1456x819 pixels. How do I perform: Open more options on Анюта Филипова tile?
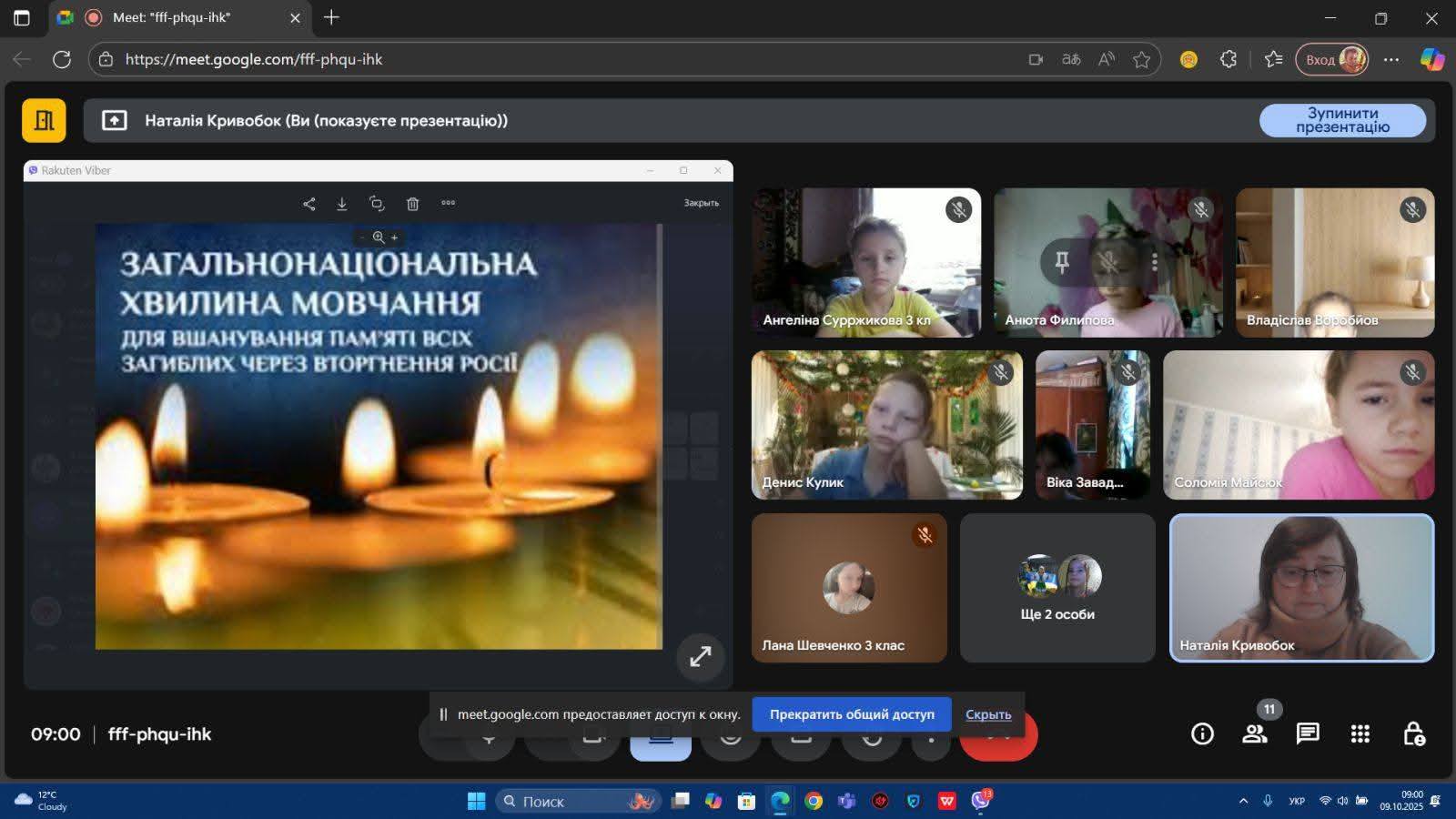coord(1155,262)
